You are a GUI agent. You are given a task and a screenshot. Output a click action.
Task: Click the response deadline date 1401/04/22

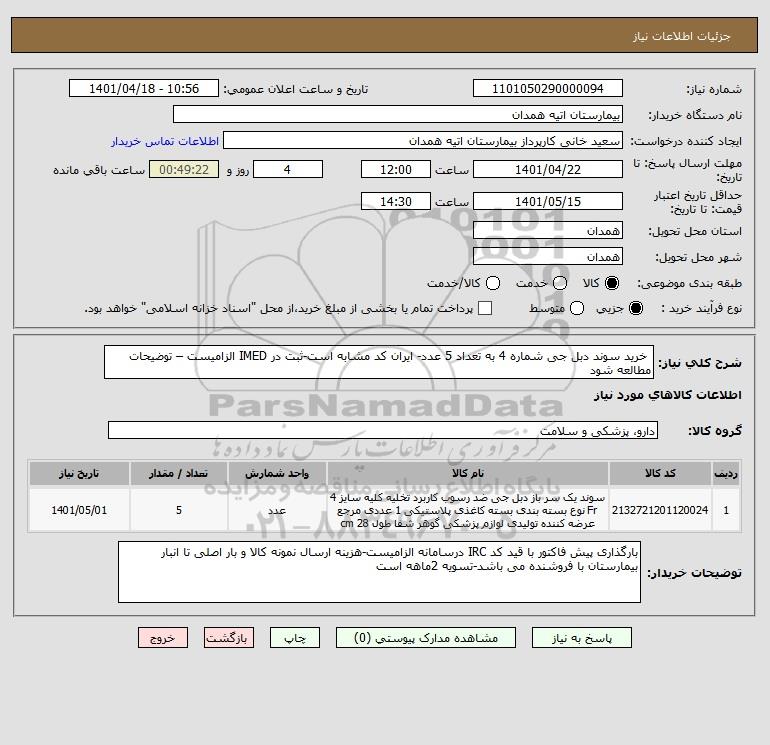(x=548, y=169)
